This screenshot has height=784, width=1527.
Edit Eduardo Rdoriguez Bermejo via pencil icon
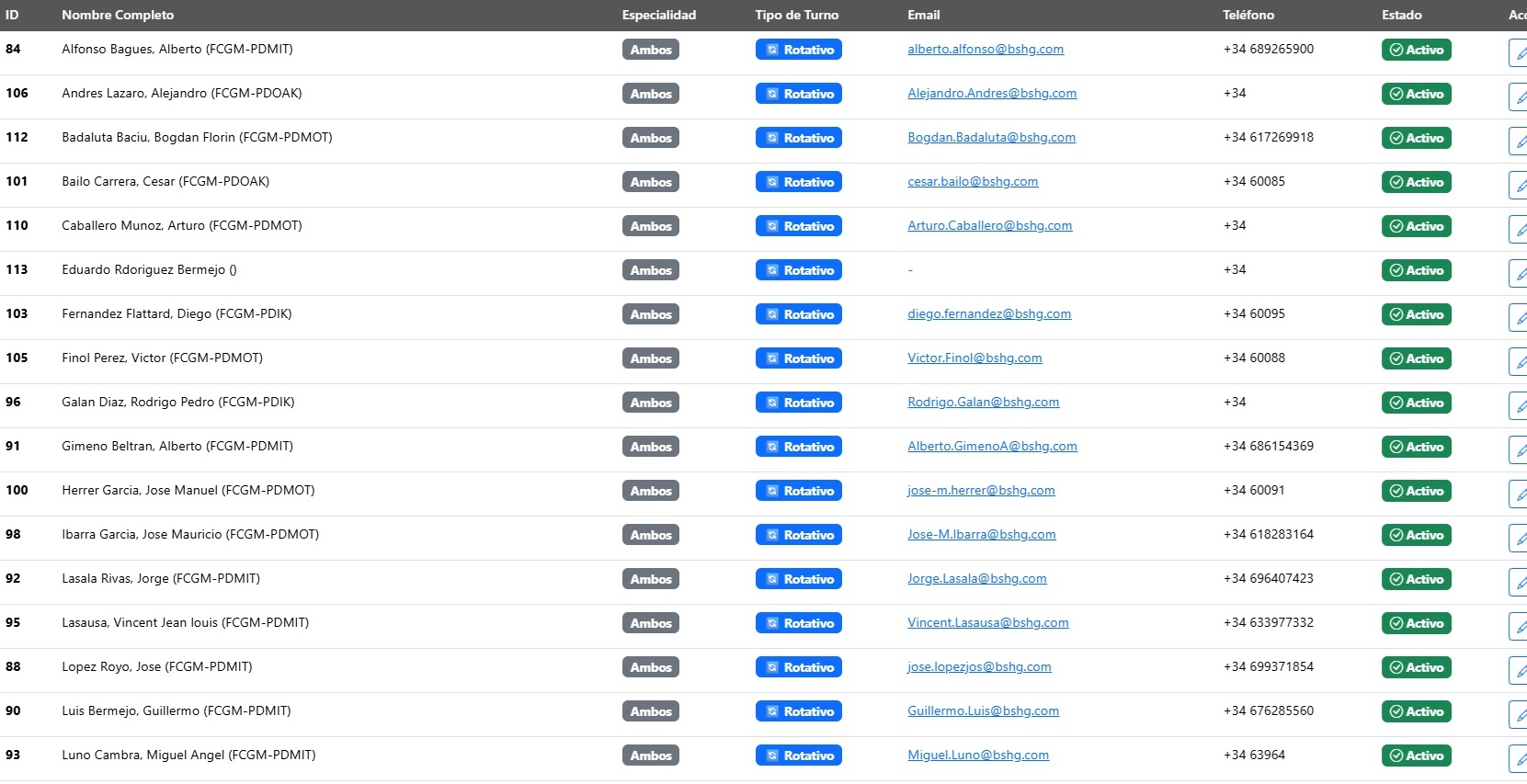pos(1519,274)
